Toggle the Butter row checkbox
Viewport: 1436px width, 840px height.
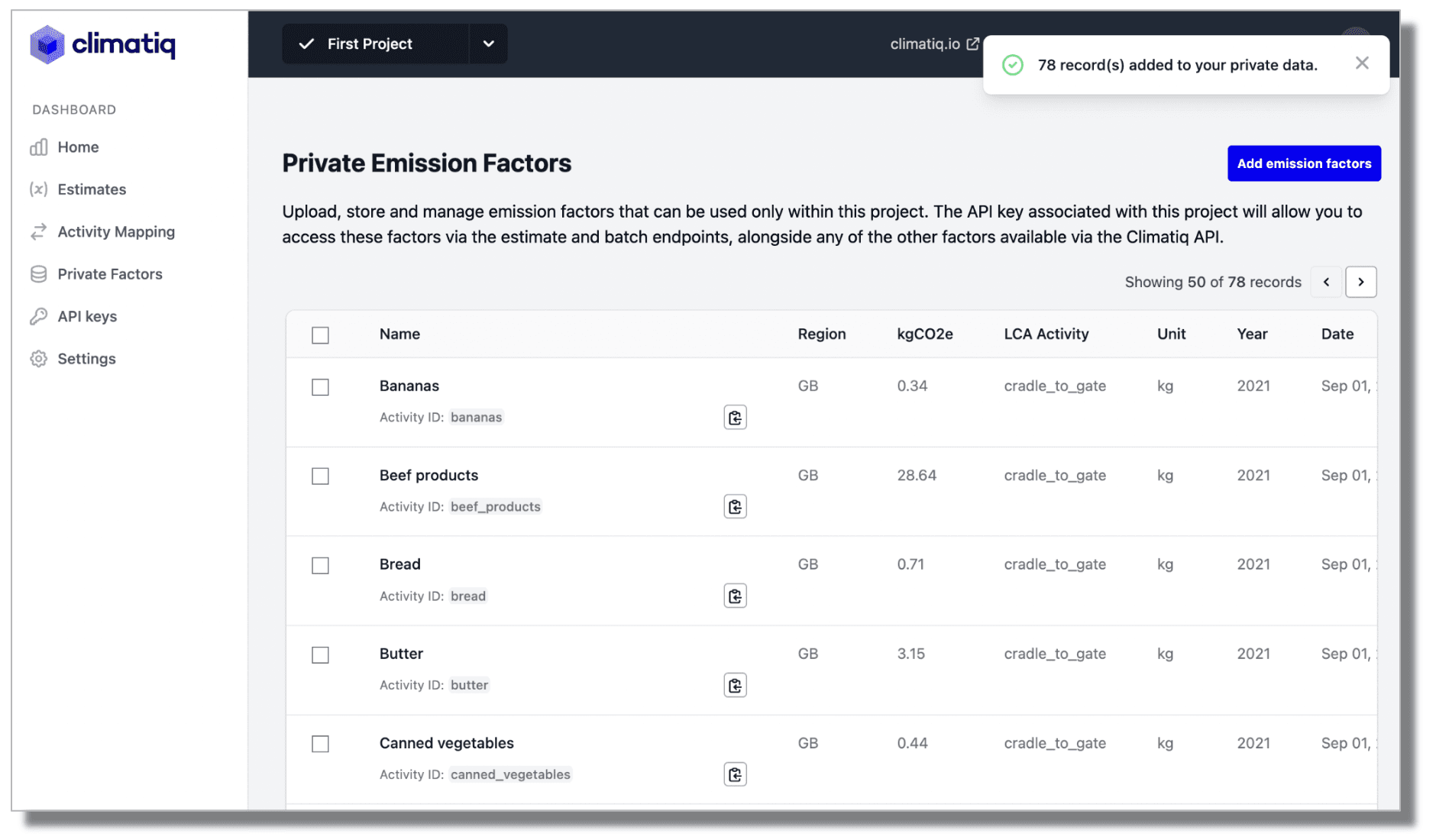320,655
